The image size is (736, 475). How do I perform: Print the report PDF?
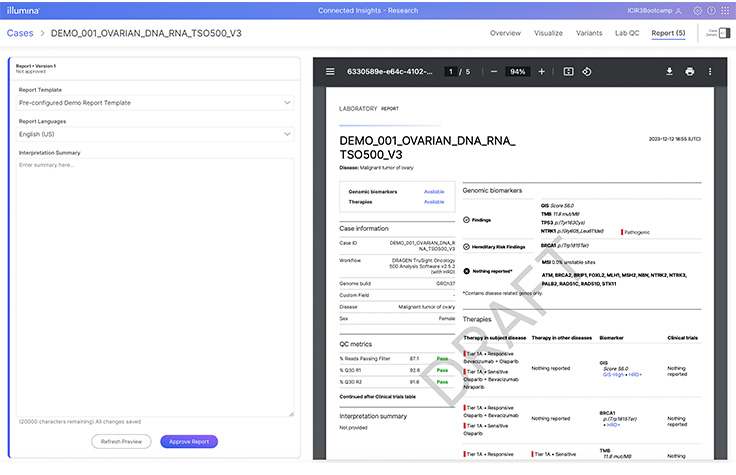point(690,72)
